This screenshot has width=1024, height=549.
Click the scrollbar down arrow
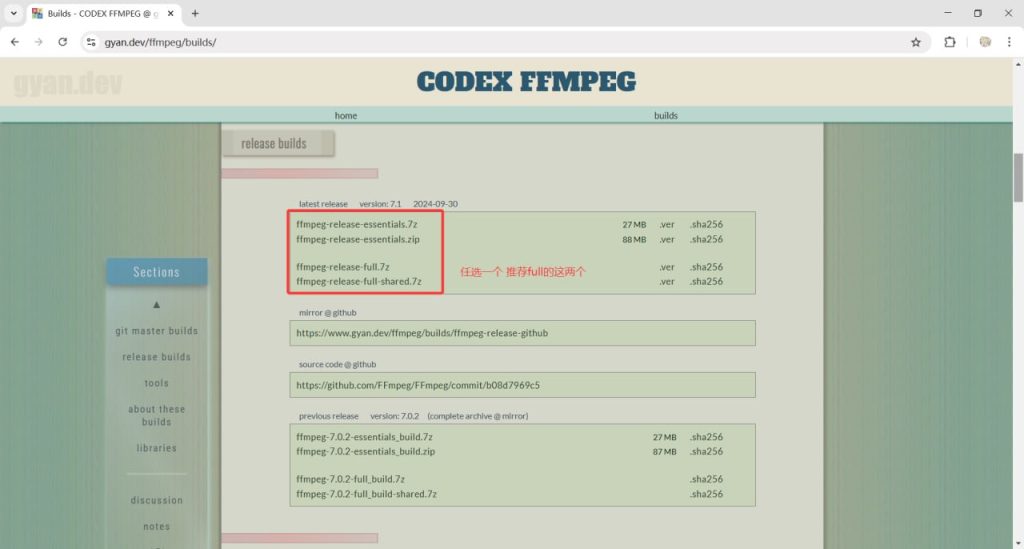click(x=1017, y=543)
